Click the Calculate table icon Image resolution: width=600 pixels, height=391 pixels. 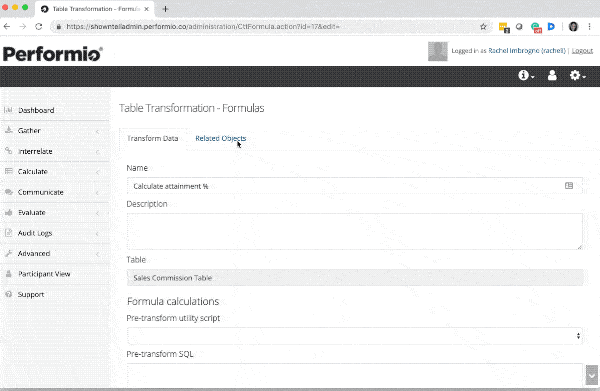[x=8, y=171]
